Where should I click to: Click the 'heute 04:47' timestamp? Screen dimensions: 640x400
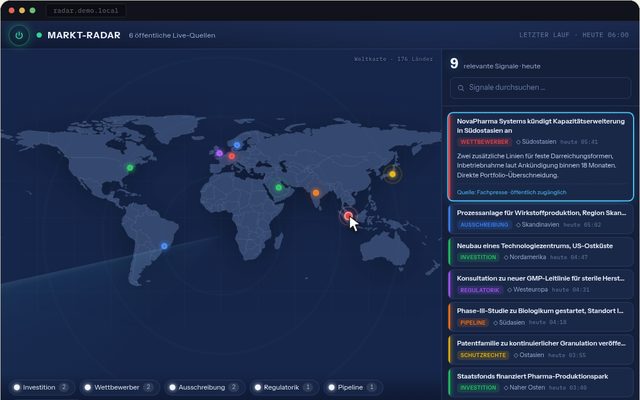point(569,258)
